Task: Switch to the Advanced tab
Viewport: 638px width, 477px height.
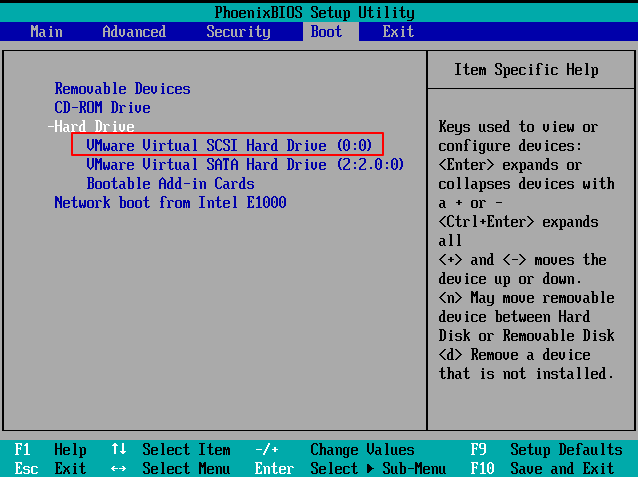Action: click(x=134, y=32)
